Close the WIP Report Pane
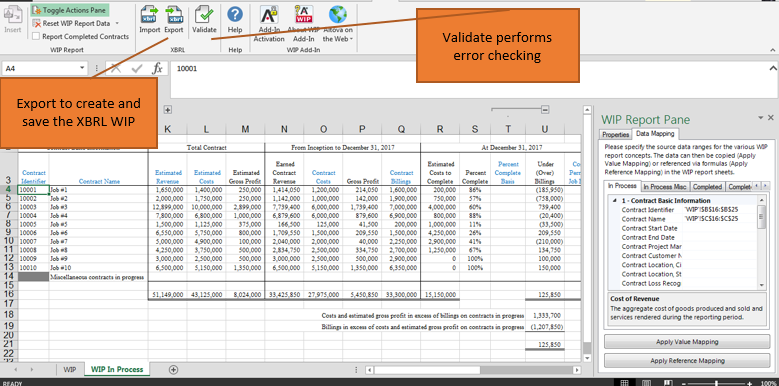Screen dimensions: 779x386 (771, 118)
